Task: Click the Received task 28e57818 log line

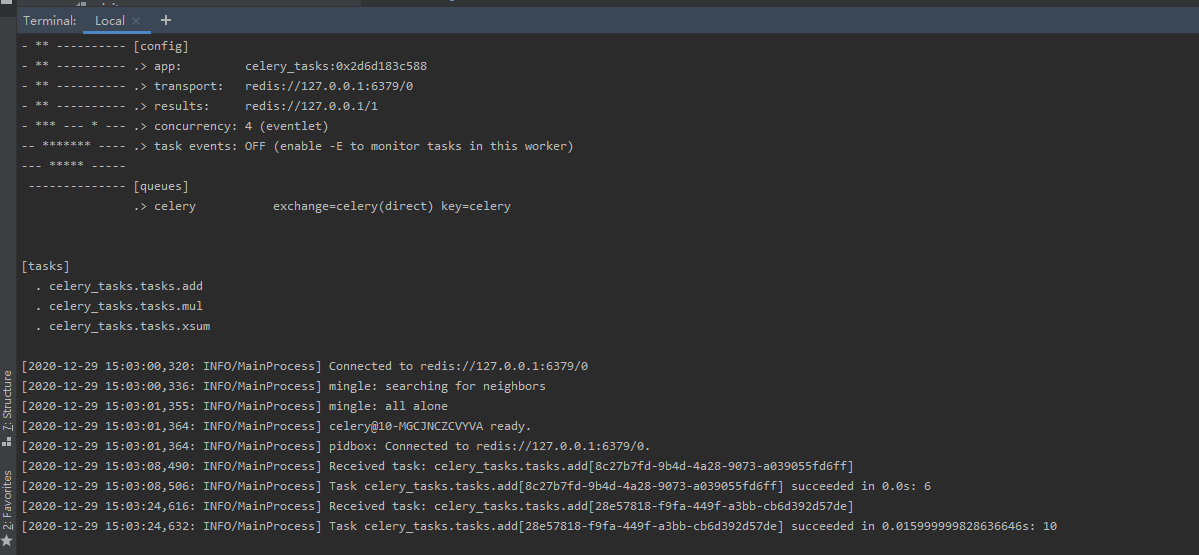Action: tap(437, 506)
